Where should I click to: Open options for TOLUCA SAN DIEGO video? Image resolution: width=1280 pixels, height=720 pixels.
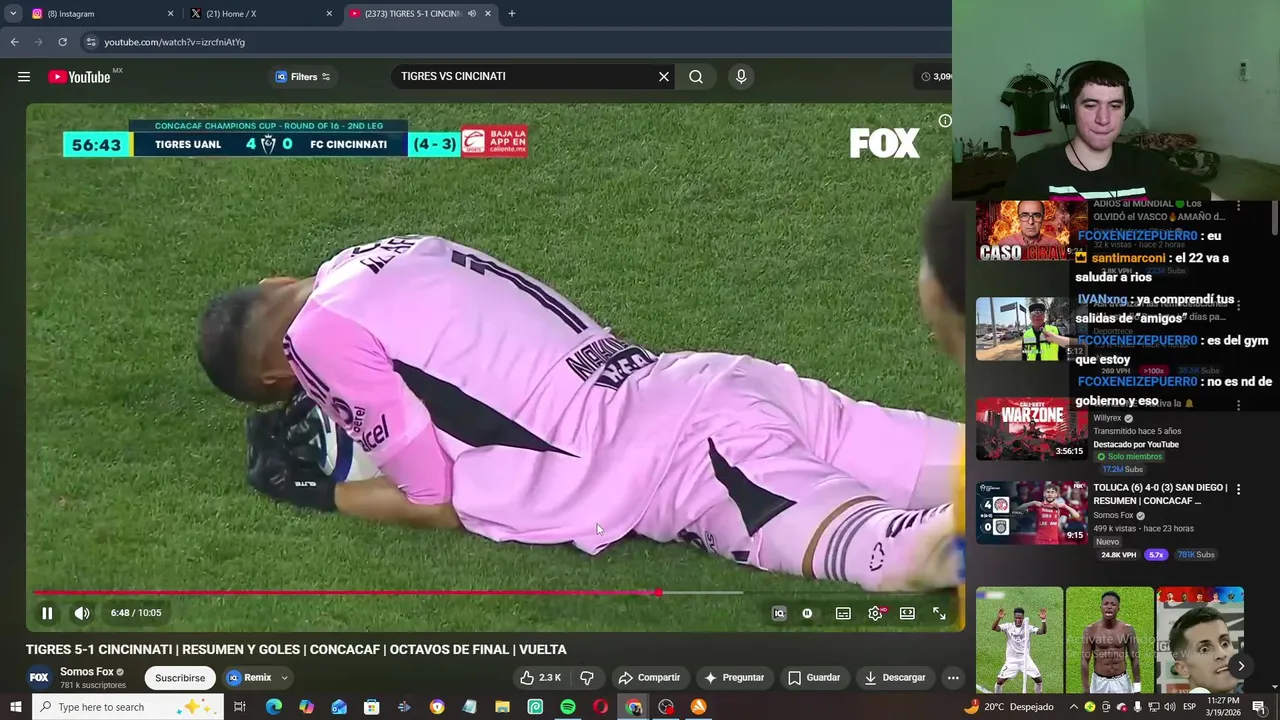(x=1238, y=490)
